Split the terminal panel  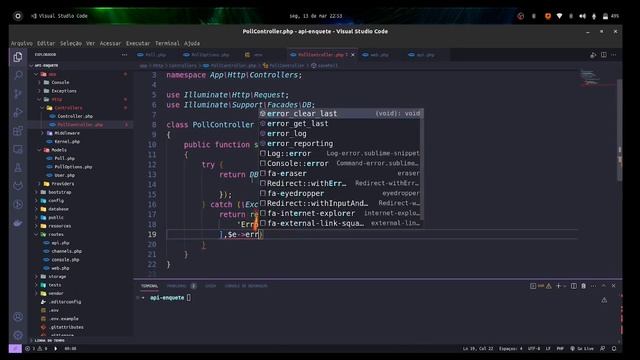click(x=573, y=286)
